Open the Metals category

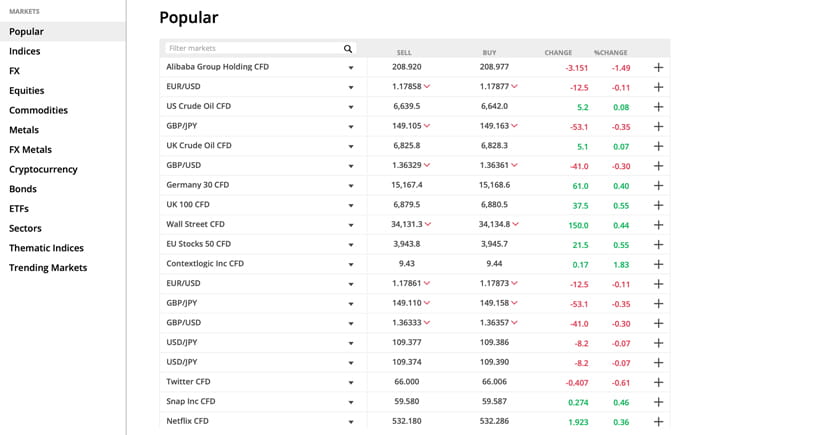[x=24, y=130]
